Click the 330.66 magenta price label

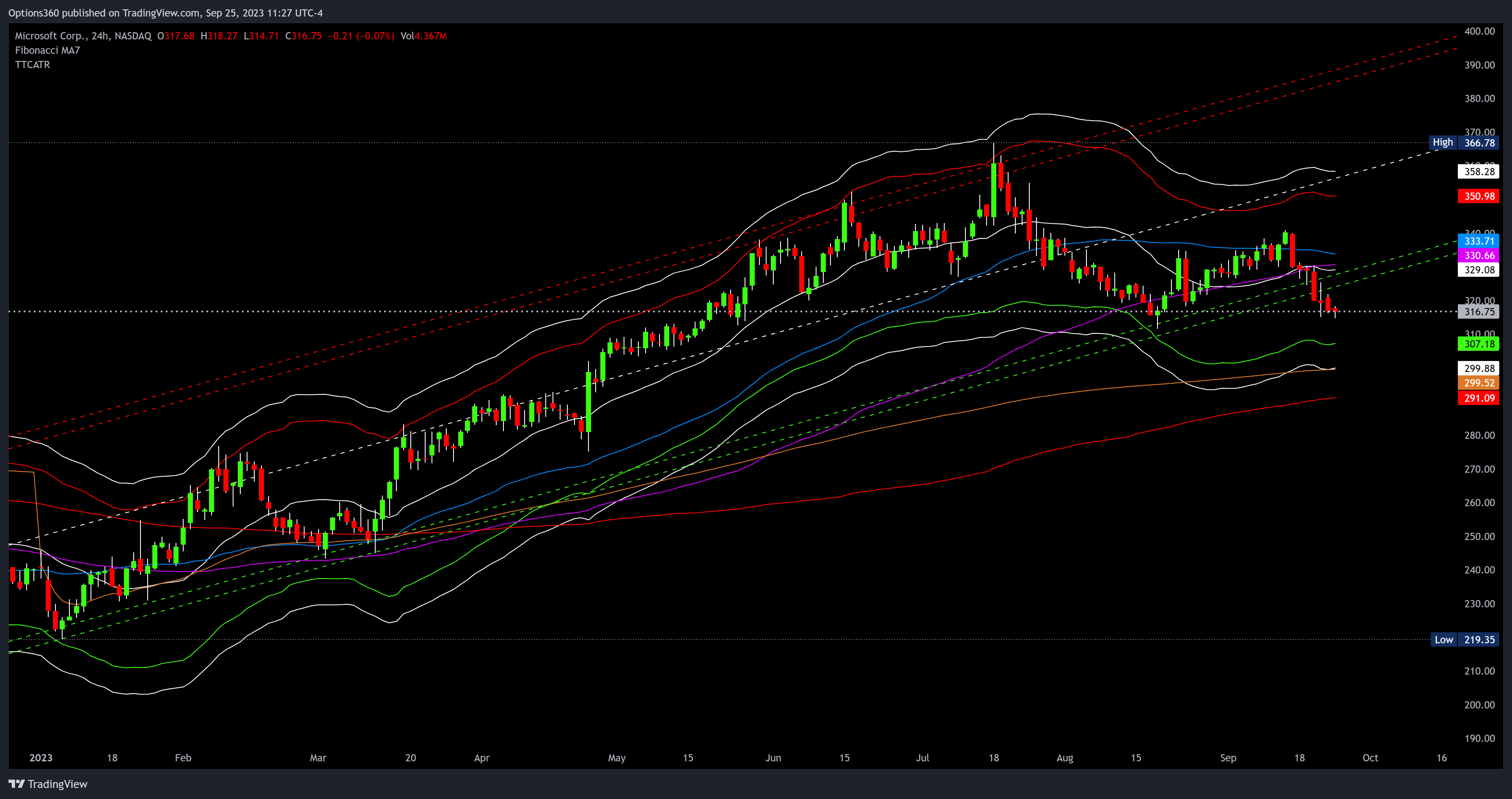(1479, 255)
